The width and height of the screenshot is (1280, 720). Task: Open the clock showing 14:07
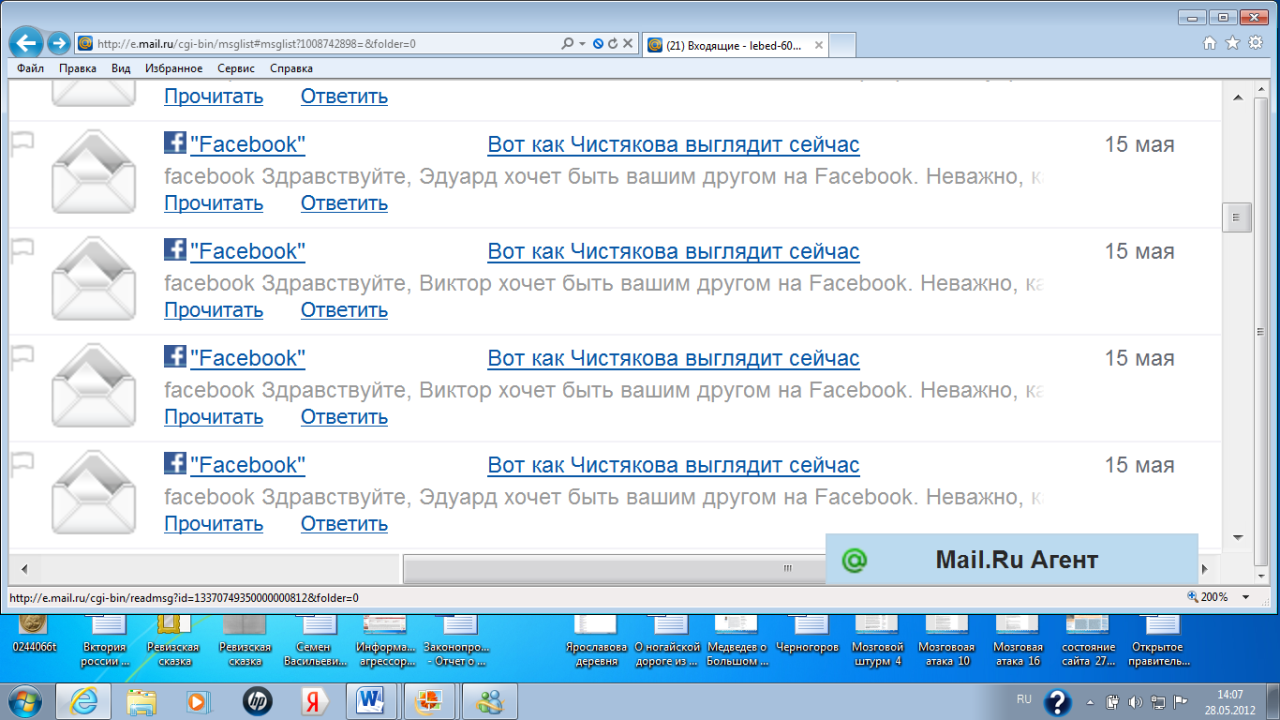pos(1230,701)
